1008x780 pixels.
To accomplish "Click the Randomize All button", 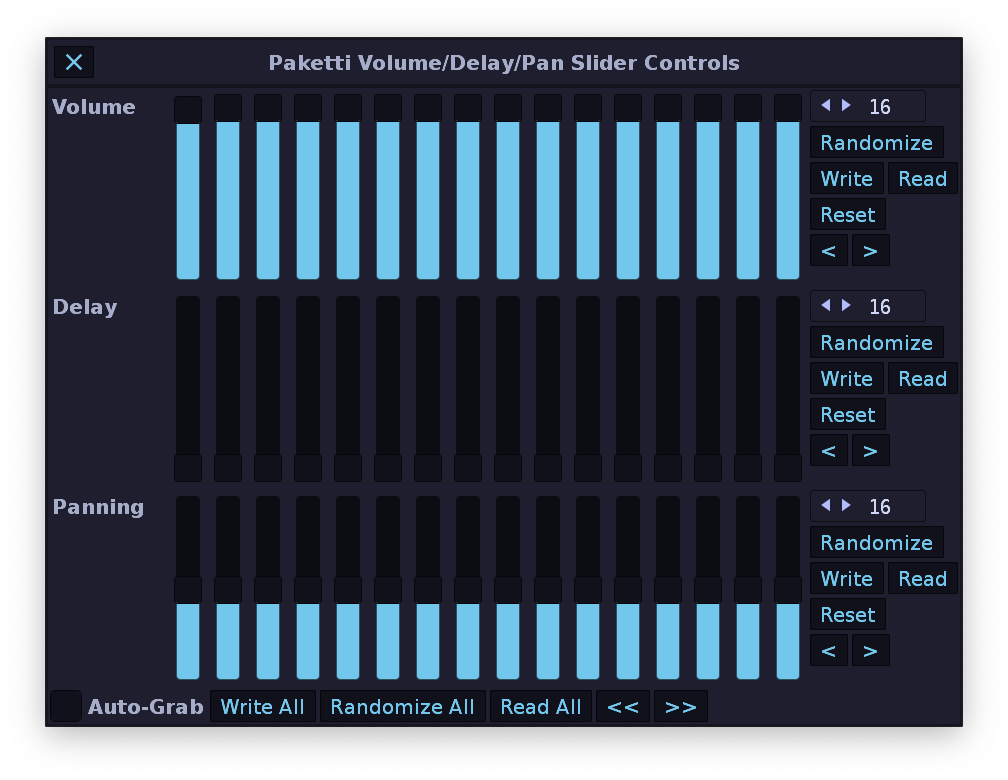I will [x=402, y=707].
